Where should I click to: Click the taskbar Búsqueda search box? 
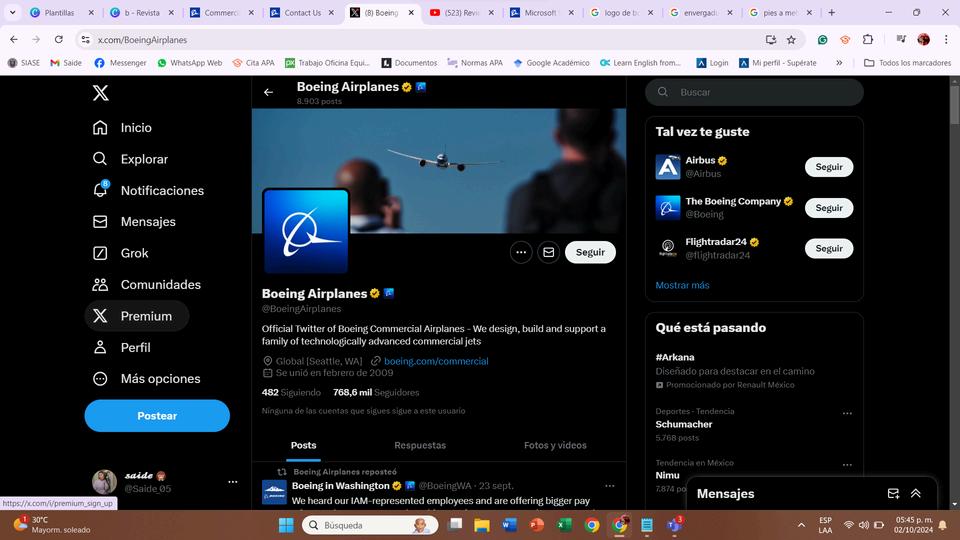point(370,525)
